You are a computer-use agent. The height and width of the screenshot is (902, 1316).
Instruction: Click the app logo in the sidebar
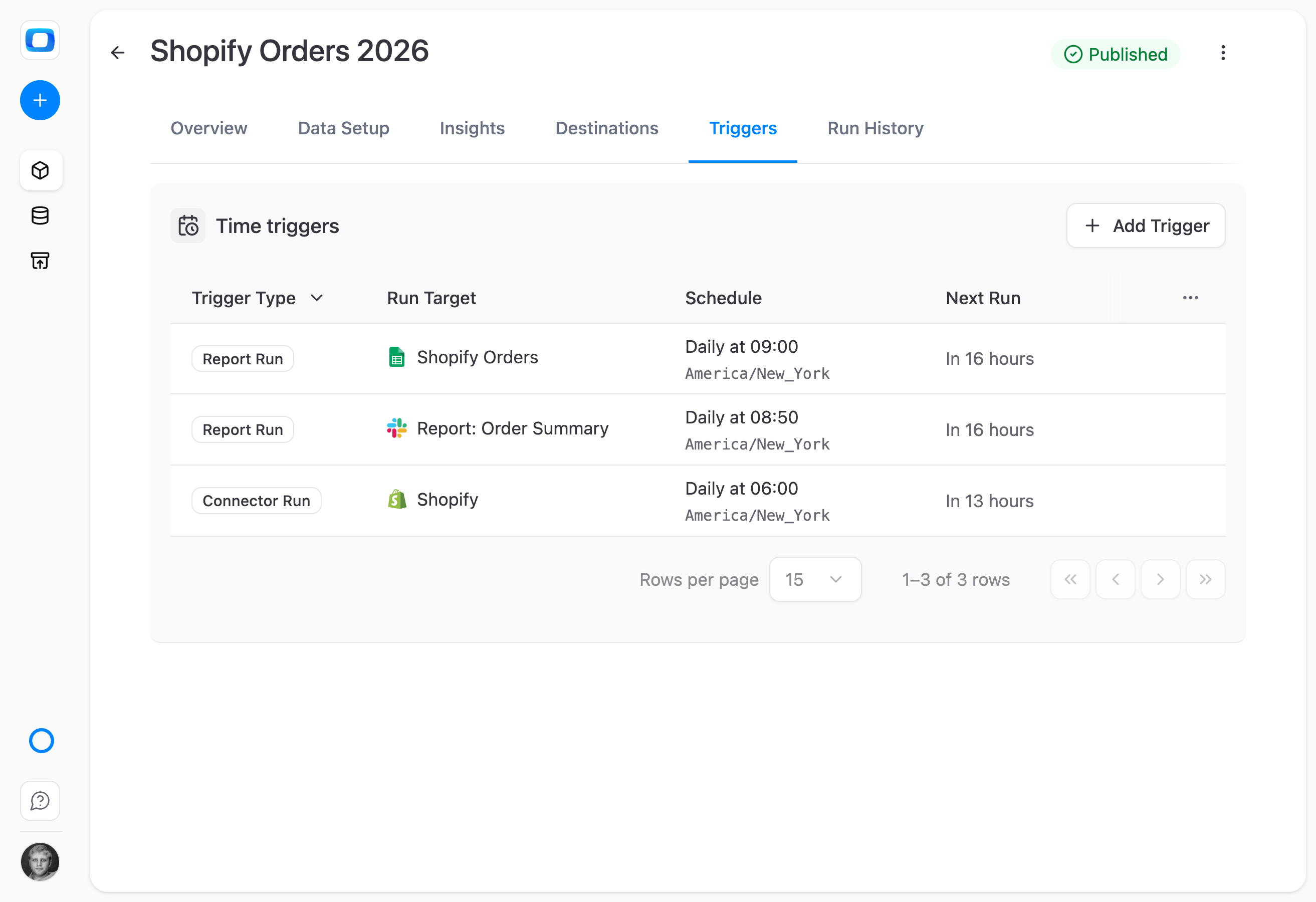40,40
